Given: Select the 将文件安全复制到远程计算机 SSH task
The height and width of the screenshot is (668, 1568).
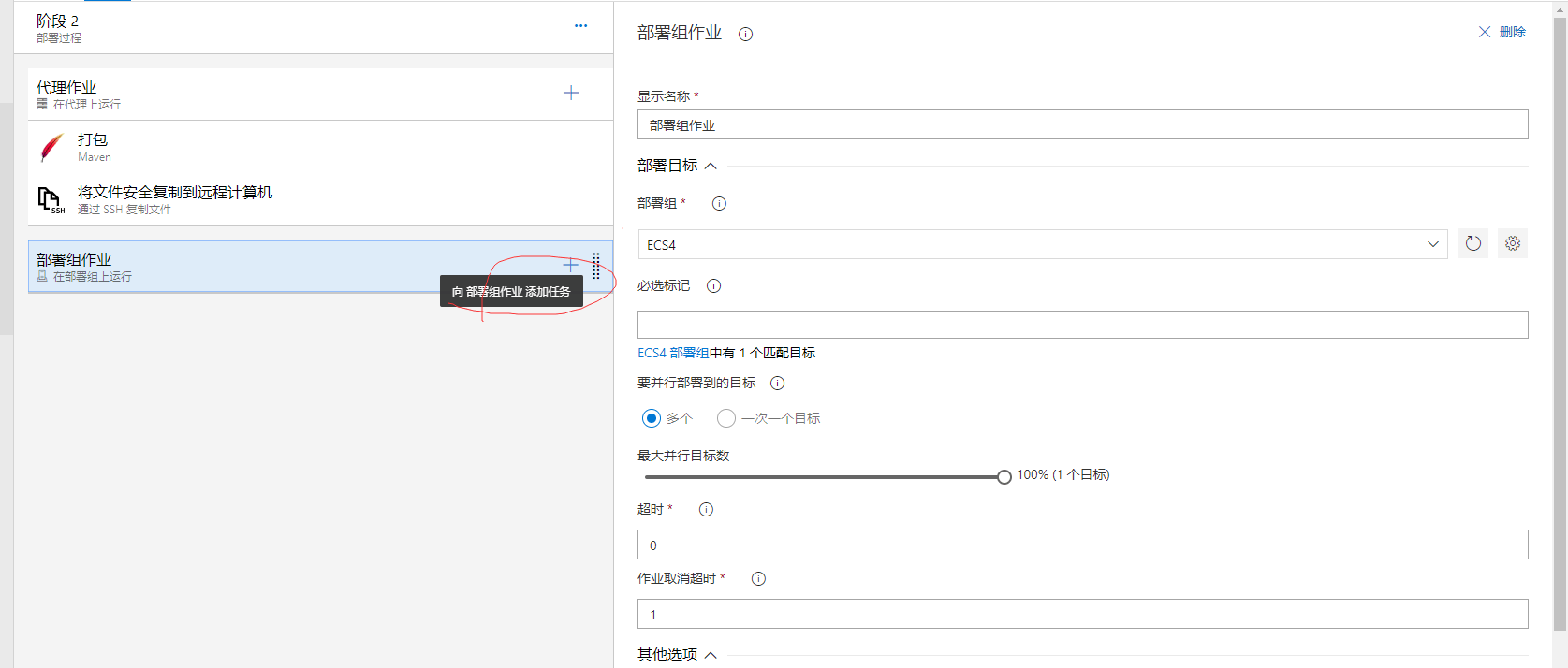Looking at the screenshot, I should (174, 199).
